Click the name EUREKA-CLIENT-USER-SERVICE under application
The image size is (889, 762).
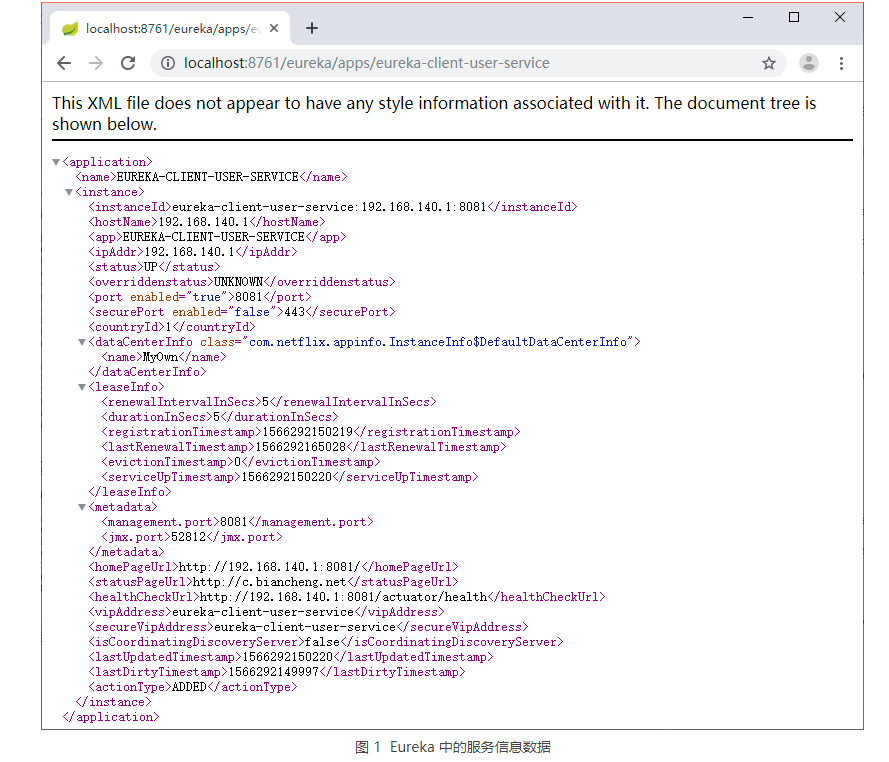click(208, 177)
